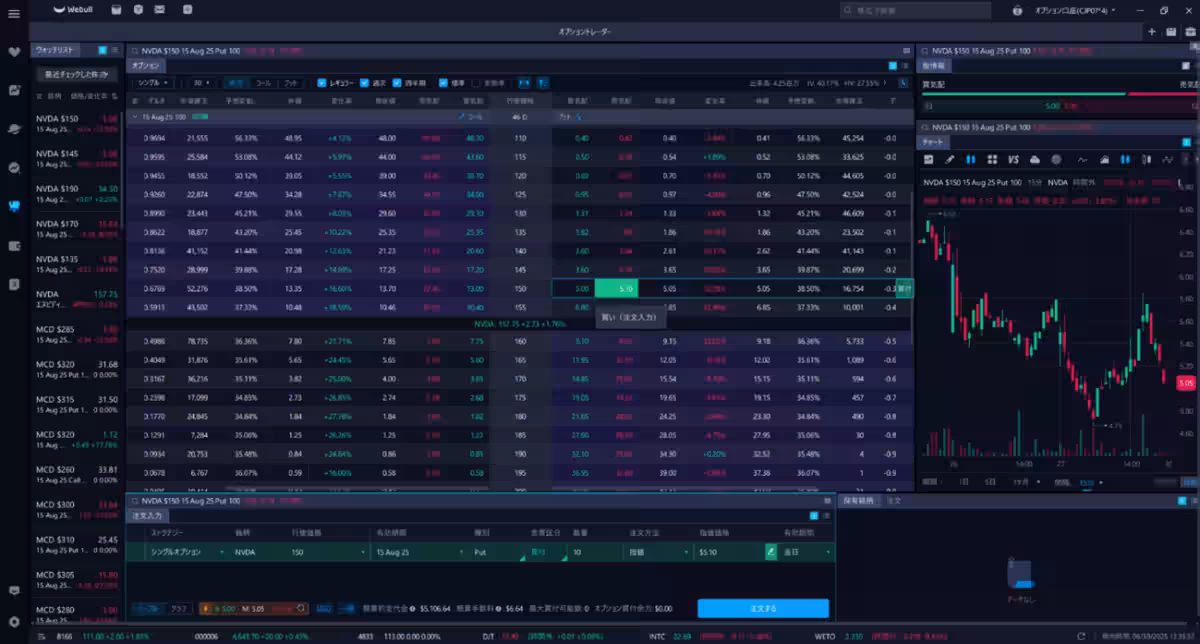Click the blue 注文する submit button
The image size is (1200, 644).
pos(763,608)
